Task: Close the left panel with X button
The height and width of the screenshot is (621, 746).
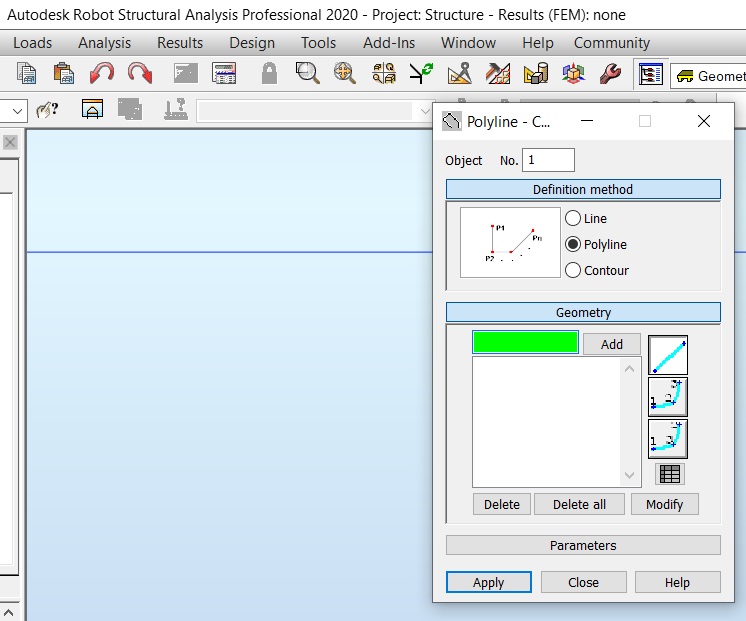Action: 10,142
